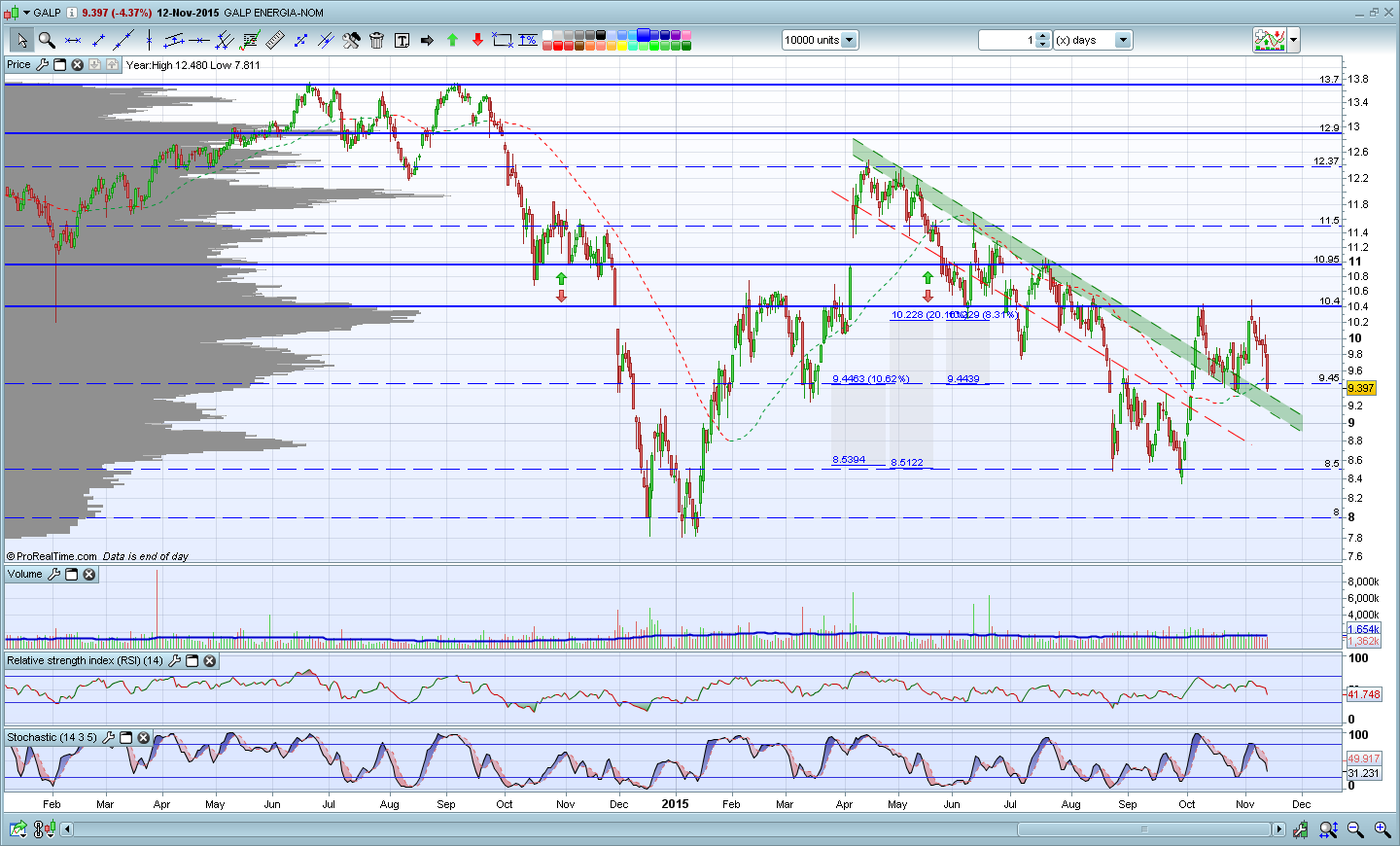The height and width of the screenshot is (846, 1400).
Task: Expand the add-indicator dropdown arrow
Action: click(1294, 40)
